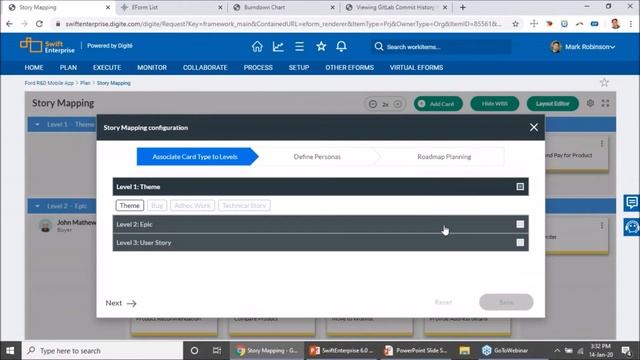Open the notifications bell icon
Viewport: 640px width, 360px height.
pyautogui.click(x=341, y=47)
